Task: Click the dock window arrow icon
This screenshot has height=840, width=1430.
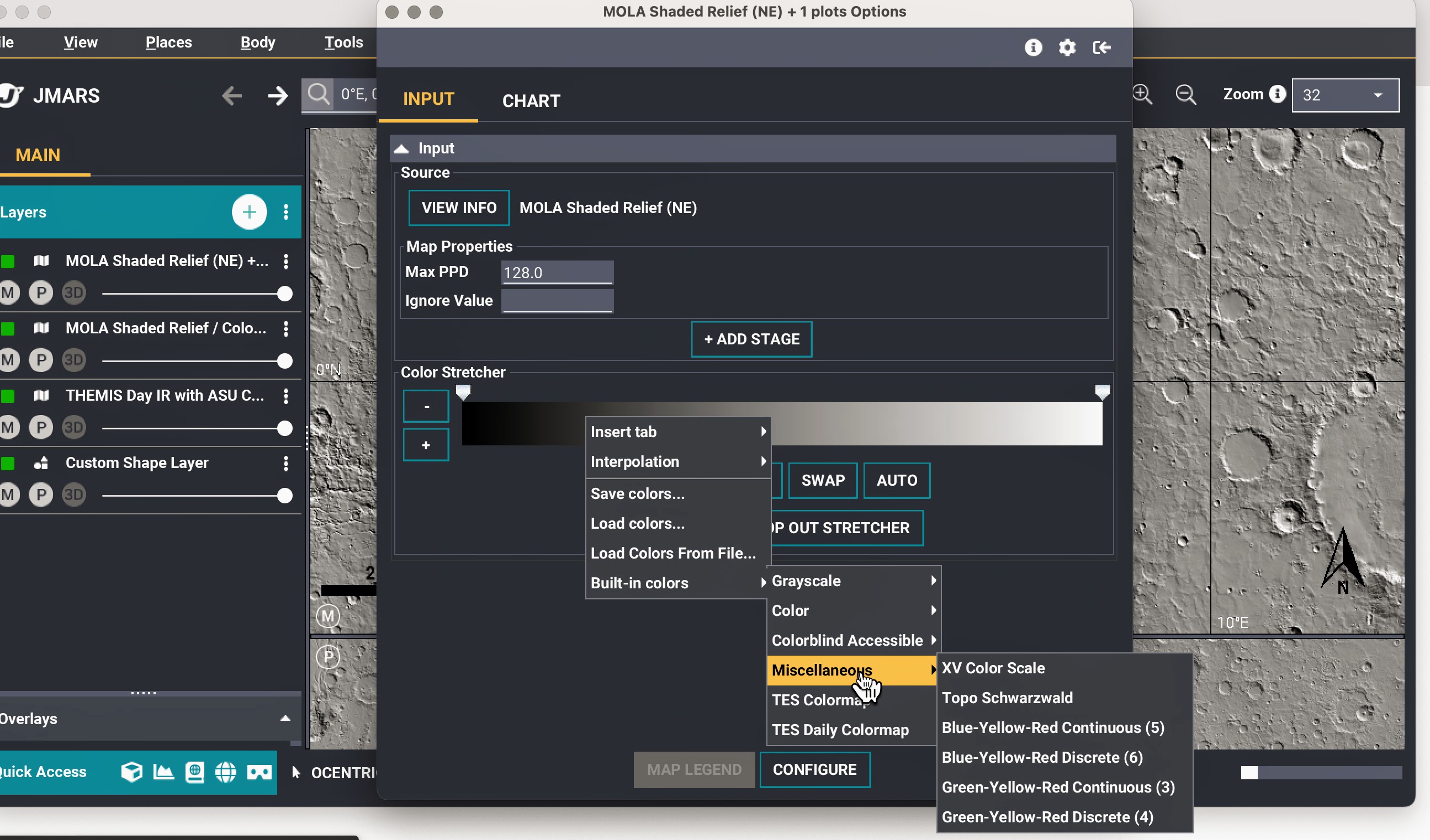Action: pyautogui.click(x=1101, y=47)
